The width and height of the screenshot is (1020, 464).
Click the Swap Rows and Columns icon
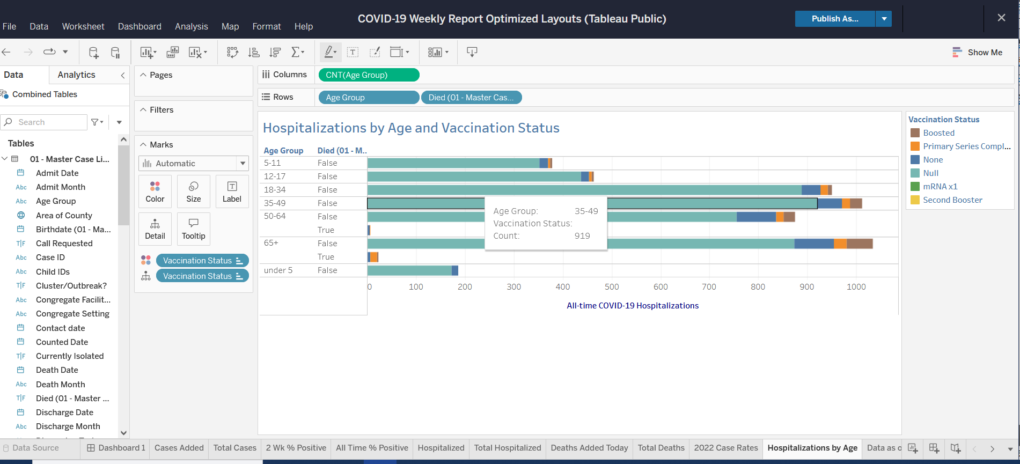[232, 52]
